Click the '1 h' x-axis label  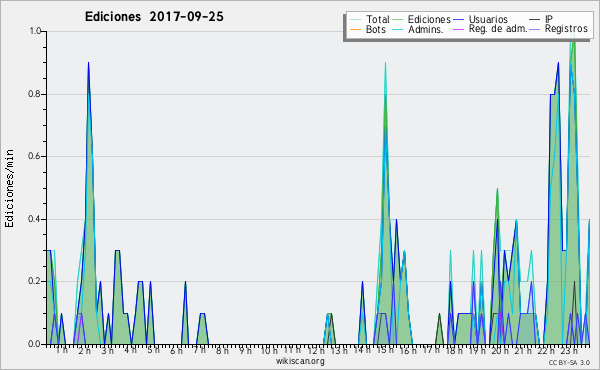[62, 350]
